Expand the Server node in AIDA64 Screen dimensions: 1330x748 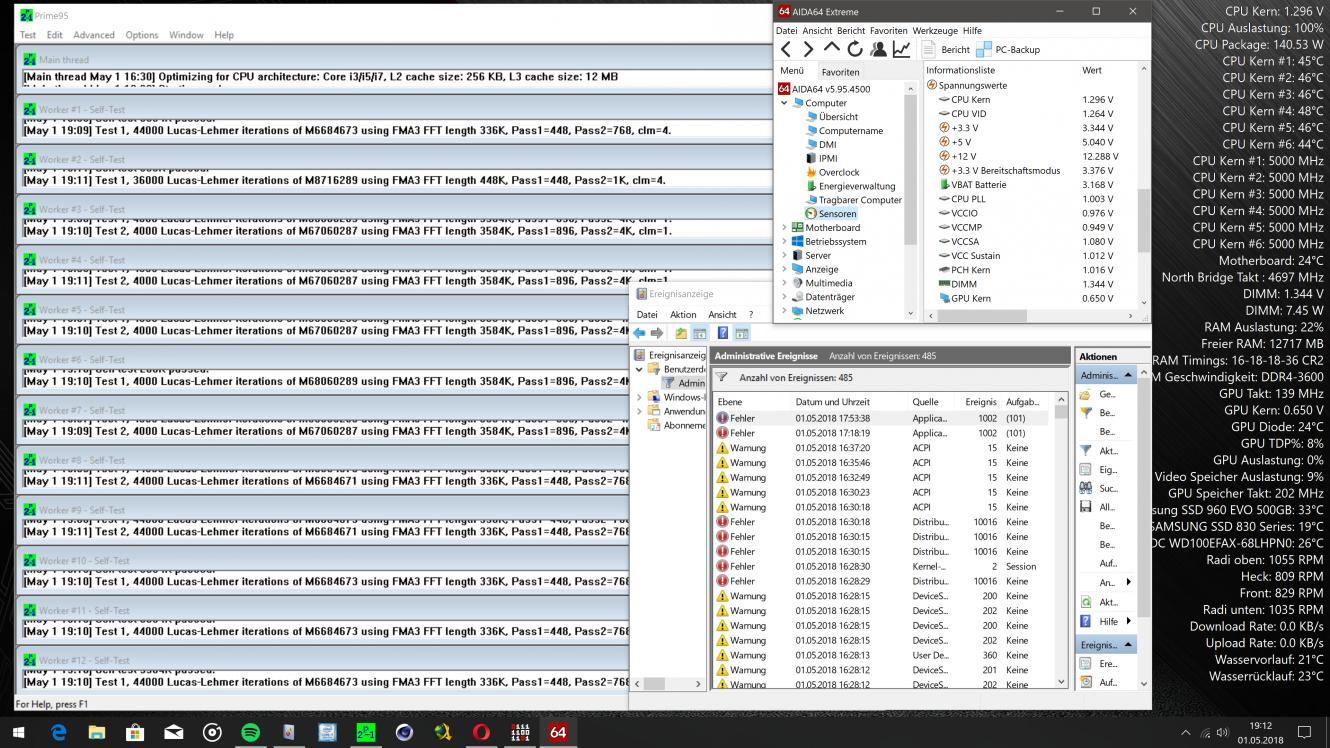pyautogui.click(x=784, y=255)
